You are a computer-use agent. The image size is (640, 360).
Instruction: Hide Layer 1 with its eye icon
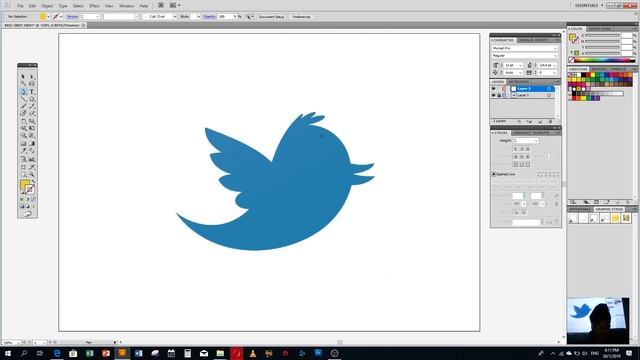click(493, 95)
